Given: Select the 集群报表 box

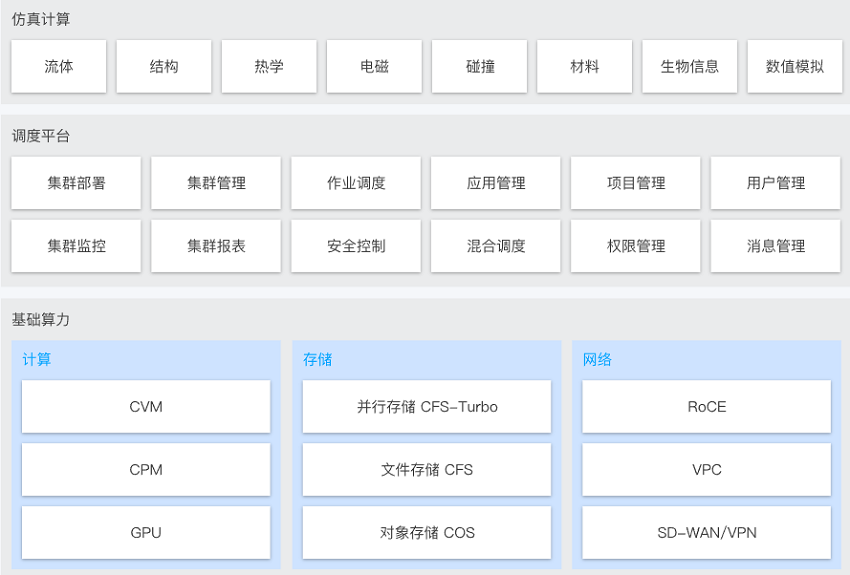Looking at the screenshot, I should pyautogui.click(x=216, y=246).
